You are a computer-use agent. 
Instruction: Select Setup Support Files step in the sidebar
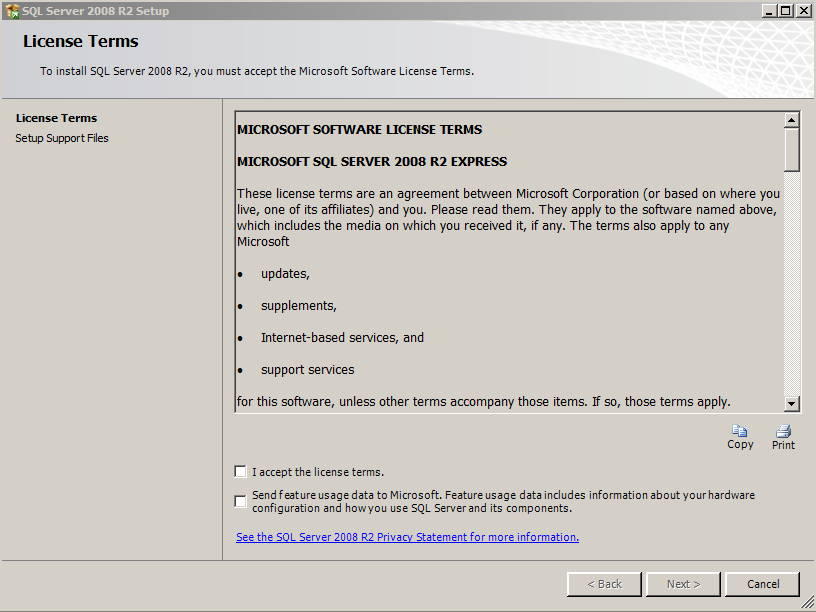pos(62,138)
